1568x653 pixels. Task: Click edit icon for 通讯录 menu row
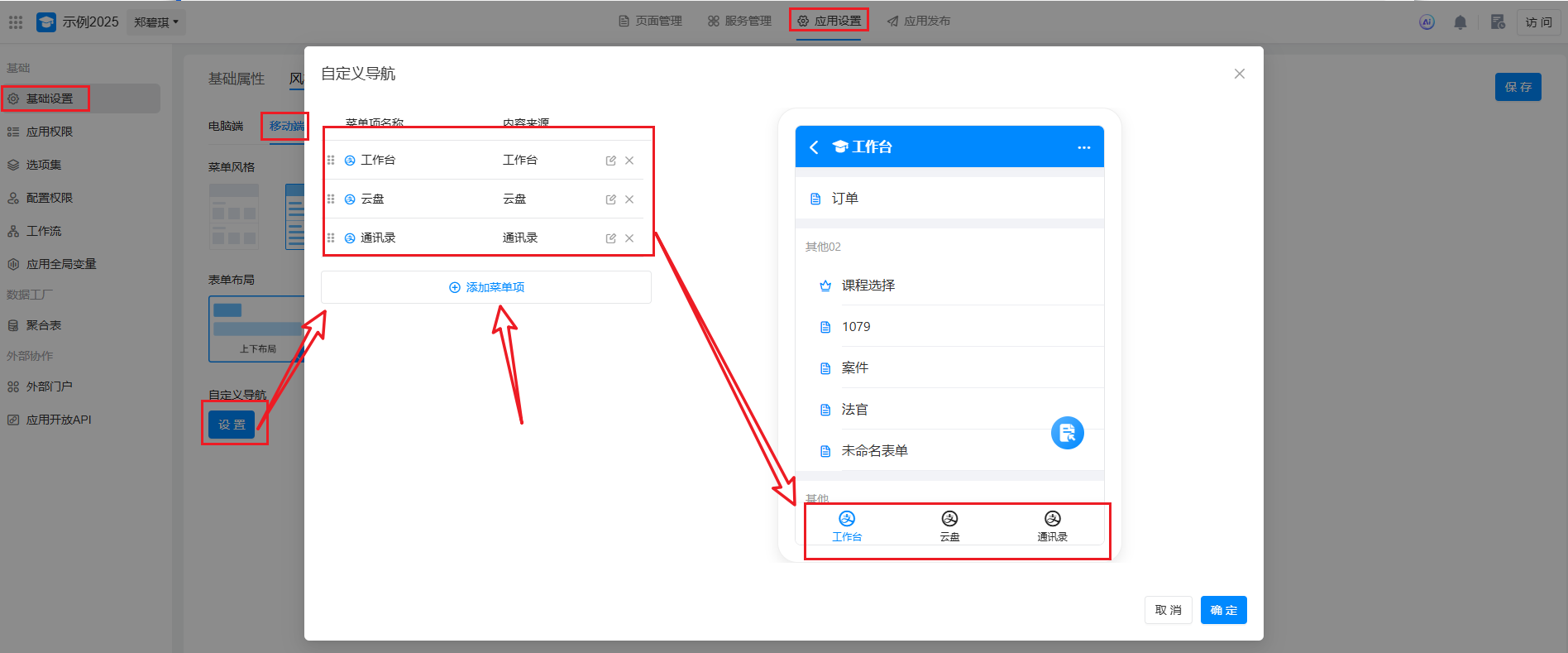pyautogui.click(x=610, y=238)
